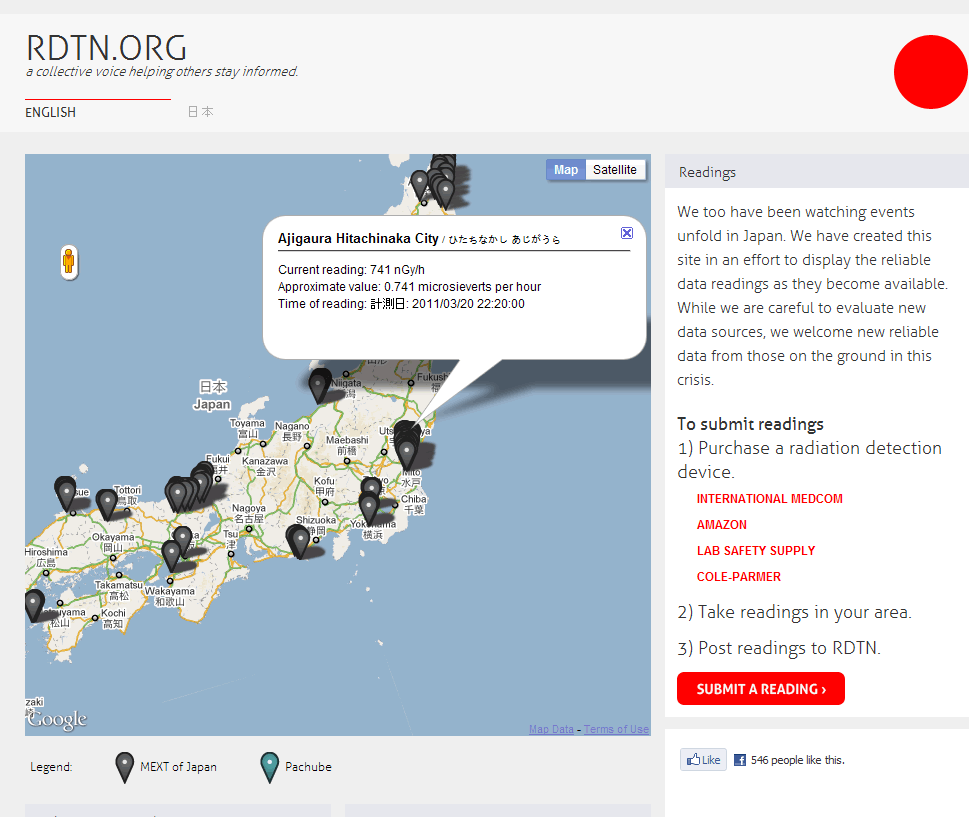Click the map marker near Wakayama
969x817 pixels.
(x=172, y=554)
